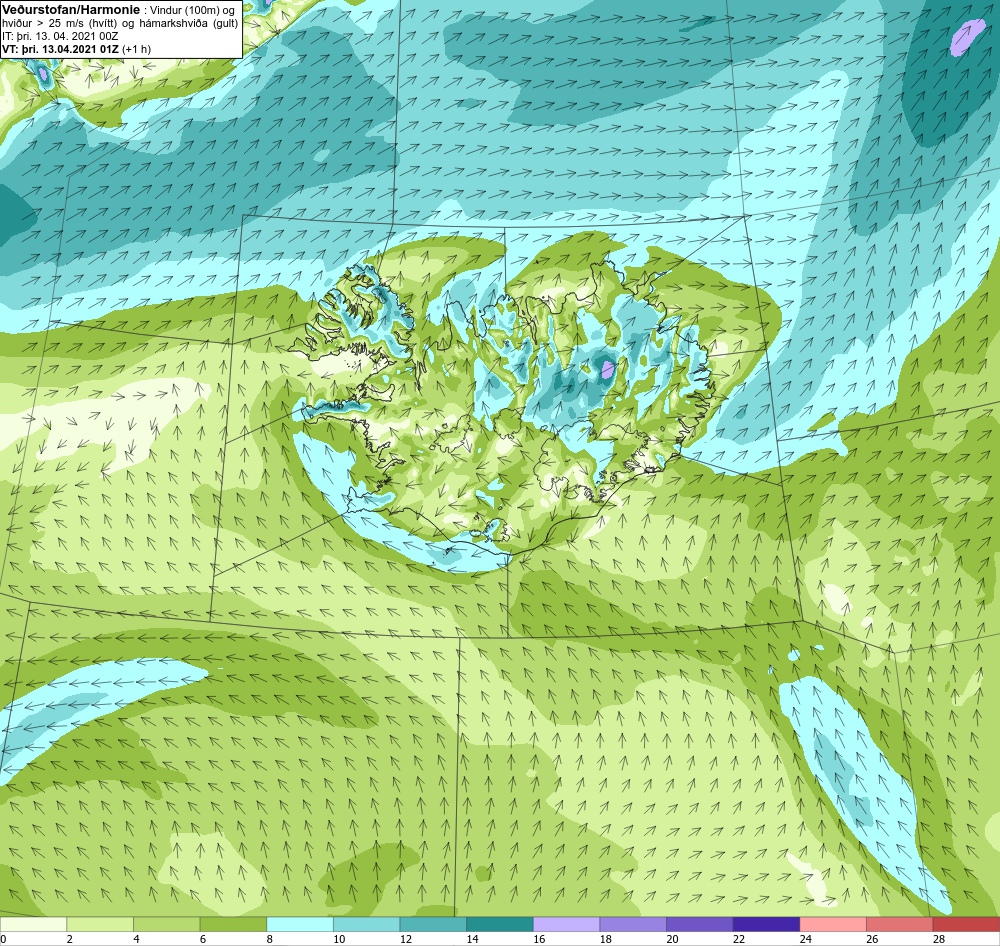Click the 10-12 m/s cyan legend swatch
Viewport: 1000px width, 946px height.
367,924
